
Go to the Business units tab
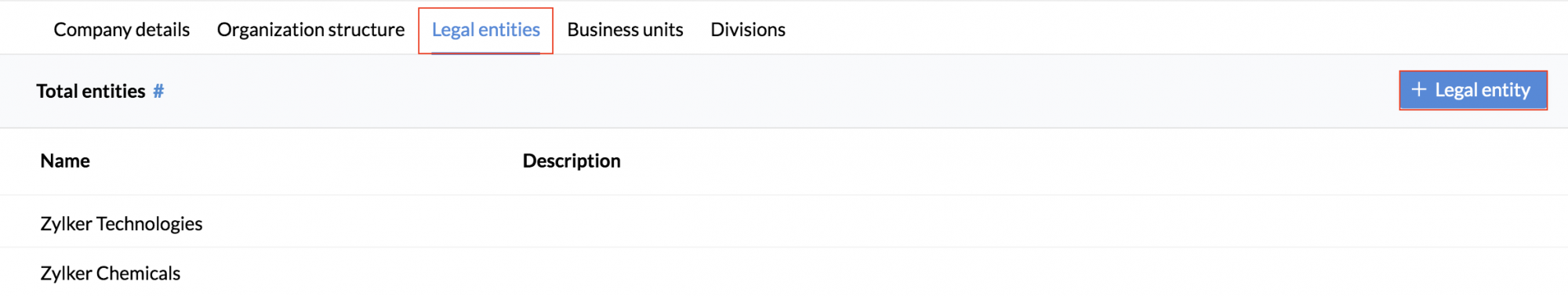click(625, 30)
